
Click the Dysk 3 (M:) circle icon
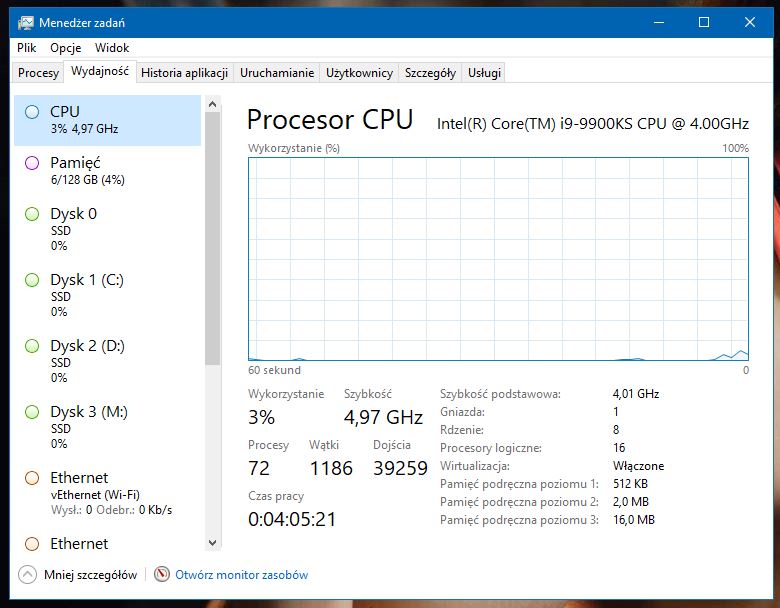tap(32, 412)
